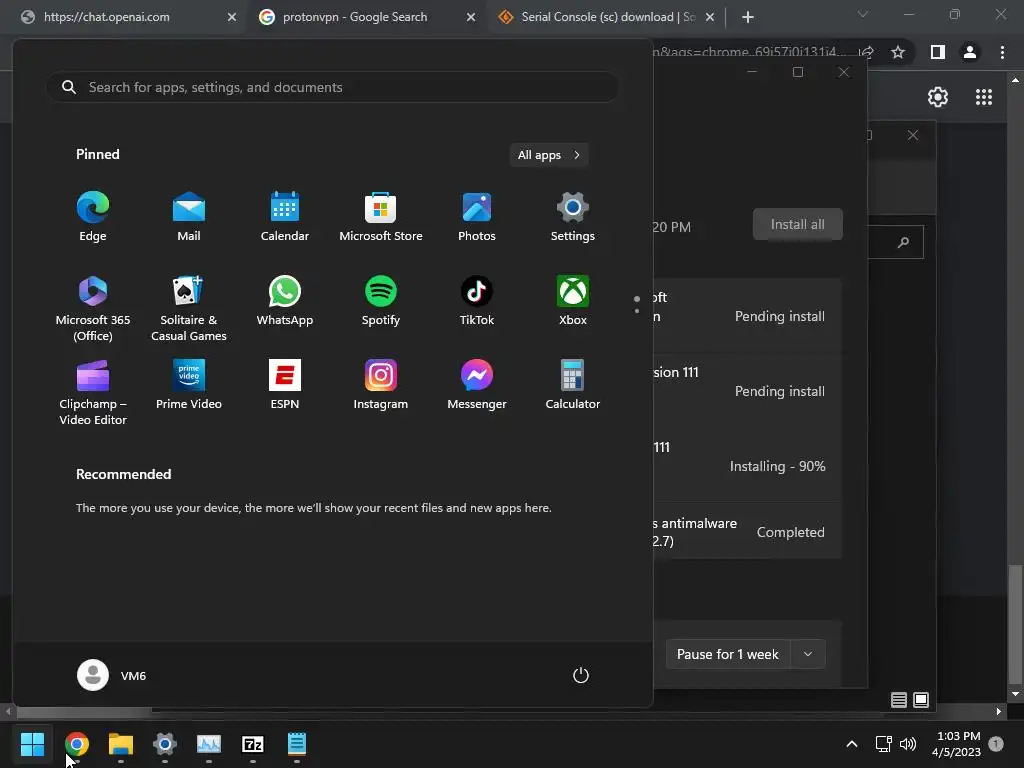Open a new Chrome tab

click(x=748, y=18)
